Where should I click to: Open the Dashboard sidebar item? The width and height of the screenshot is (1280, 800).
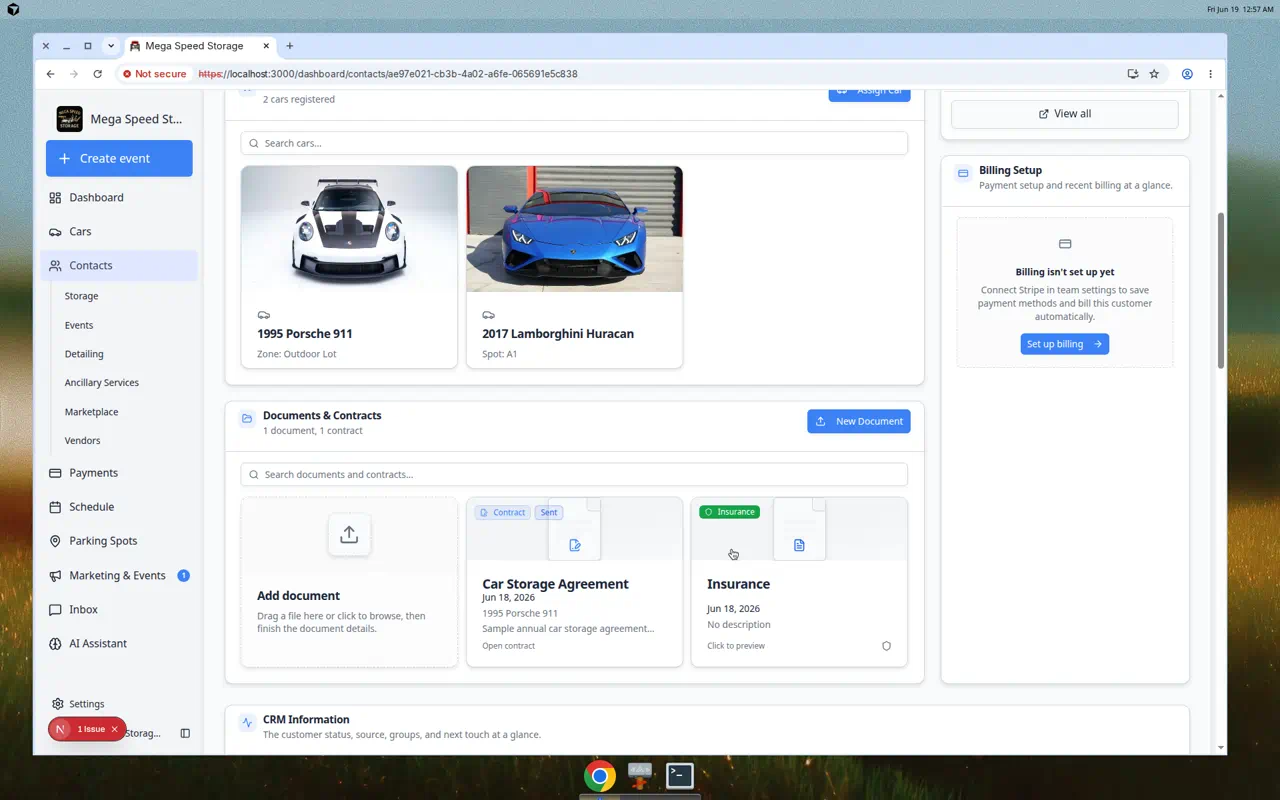tap(119, 198)
